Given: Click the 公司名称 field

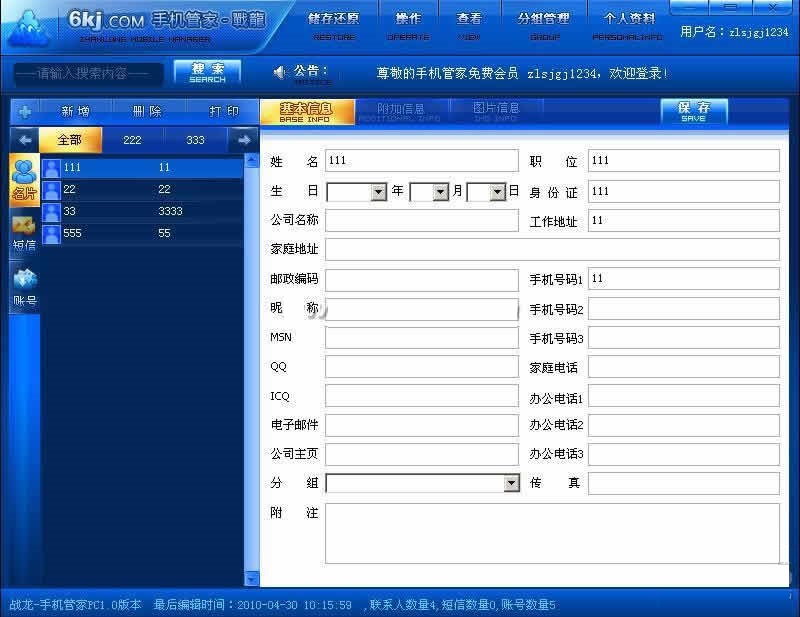Looking at the screenshot, I should (x=421, y=220).
